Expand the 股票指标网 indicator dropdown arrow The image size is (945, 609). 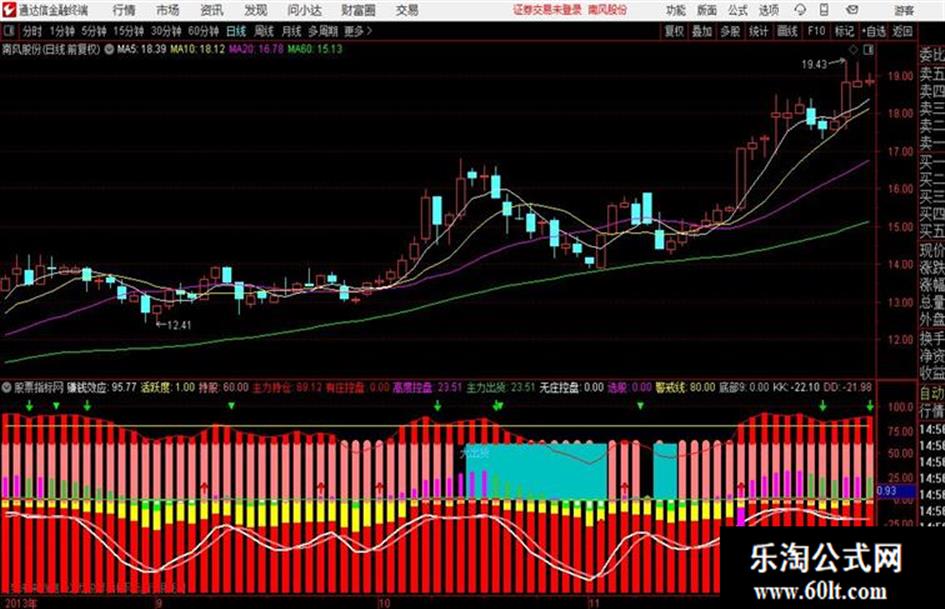pyautogui.click(x=7, y=387)
